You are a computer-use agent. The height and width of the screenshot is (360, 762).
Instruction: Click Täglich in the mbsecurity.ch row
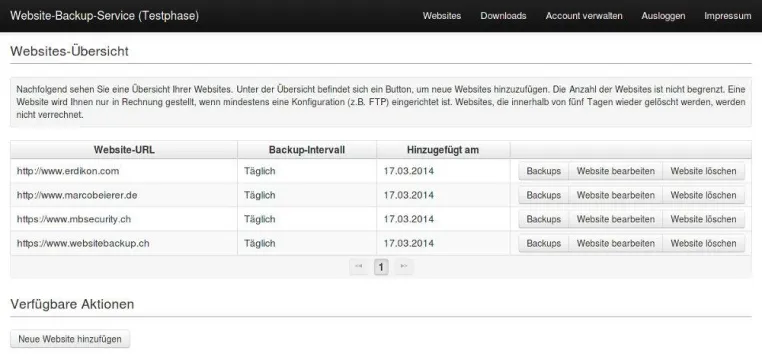(260, 219)
